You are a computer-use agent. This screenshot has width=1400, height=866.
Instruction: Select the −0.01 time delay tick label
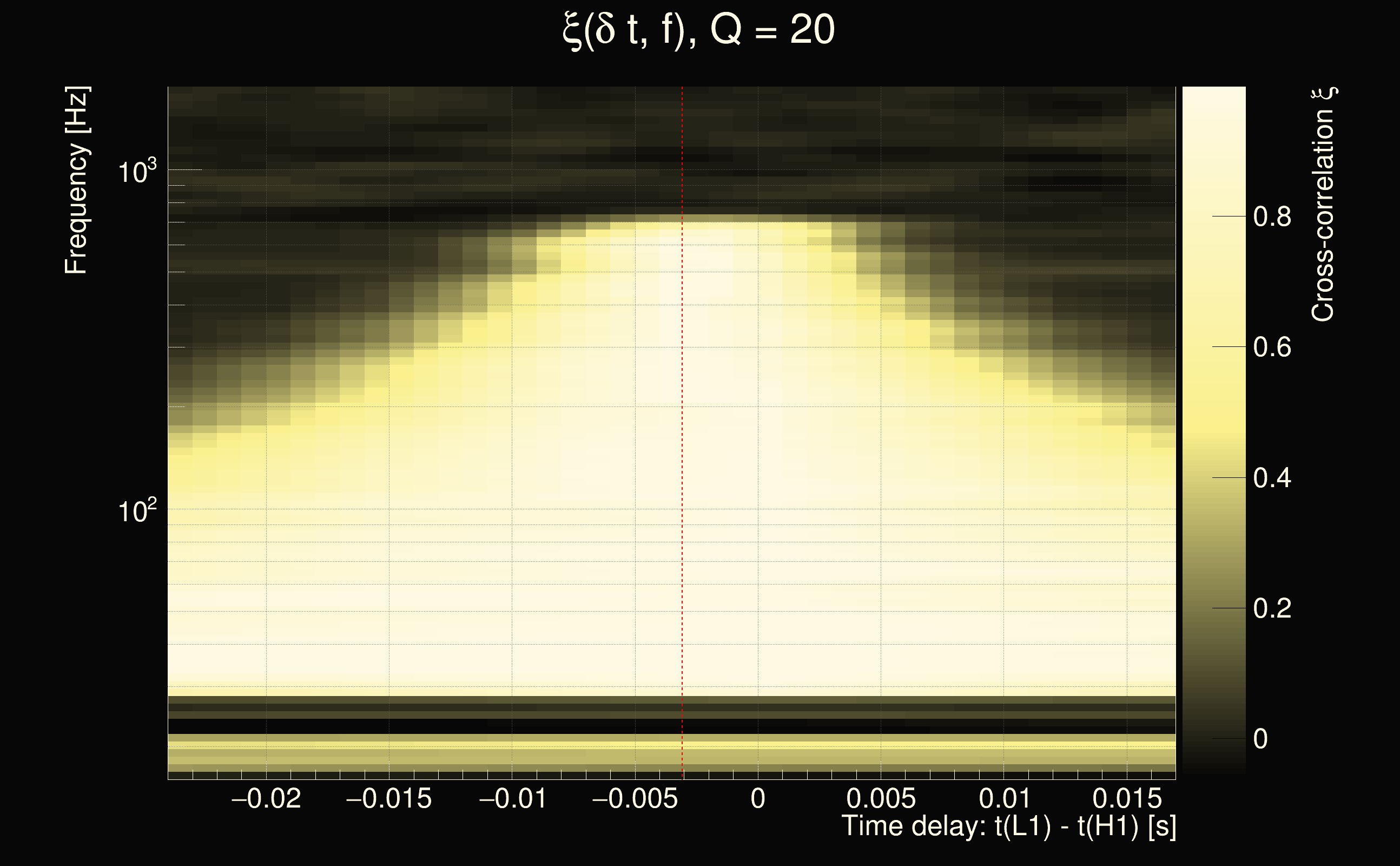[x=512, y=798]
